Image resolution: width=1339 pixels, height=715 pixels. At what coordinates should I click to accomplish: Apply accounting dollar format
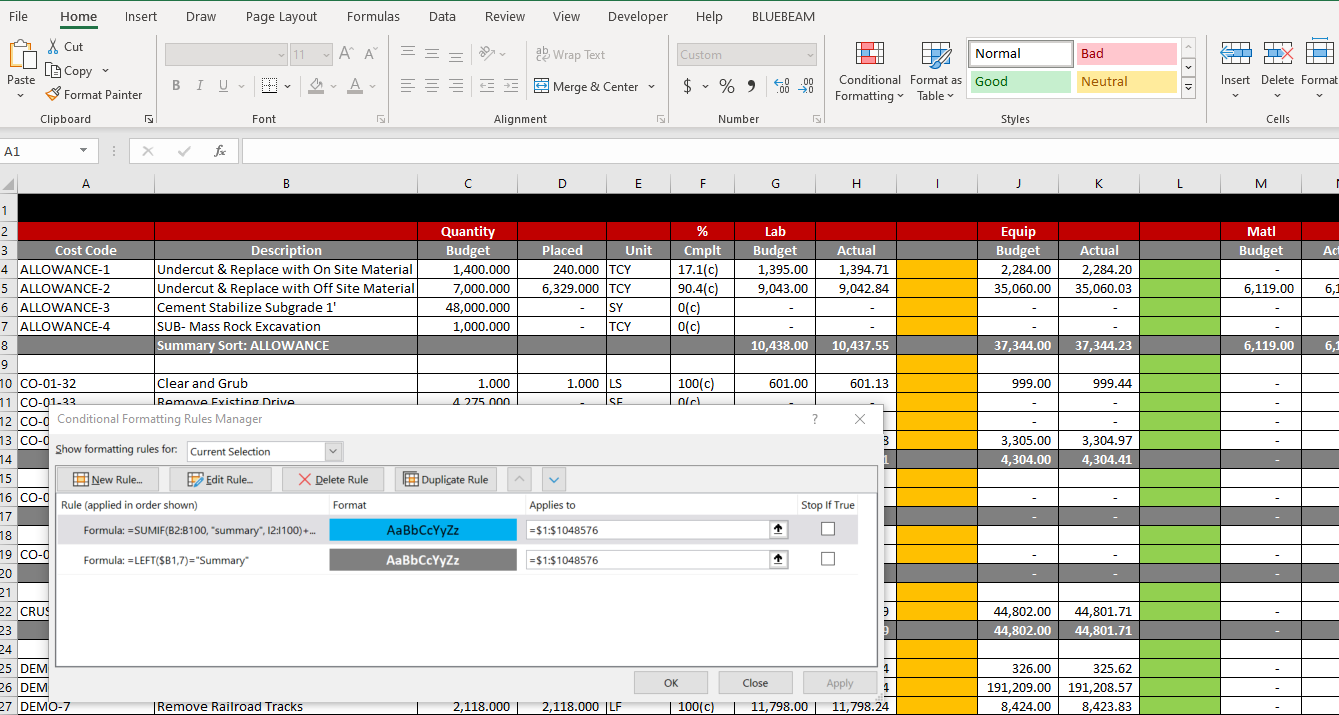pos(687,87)
